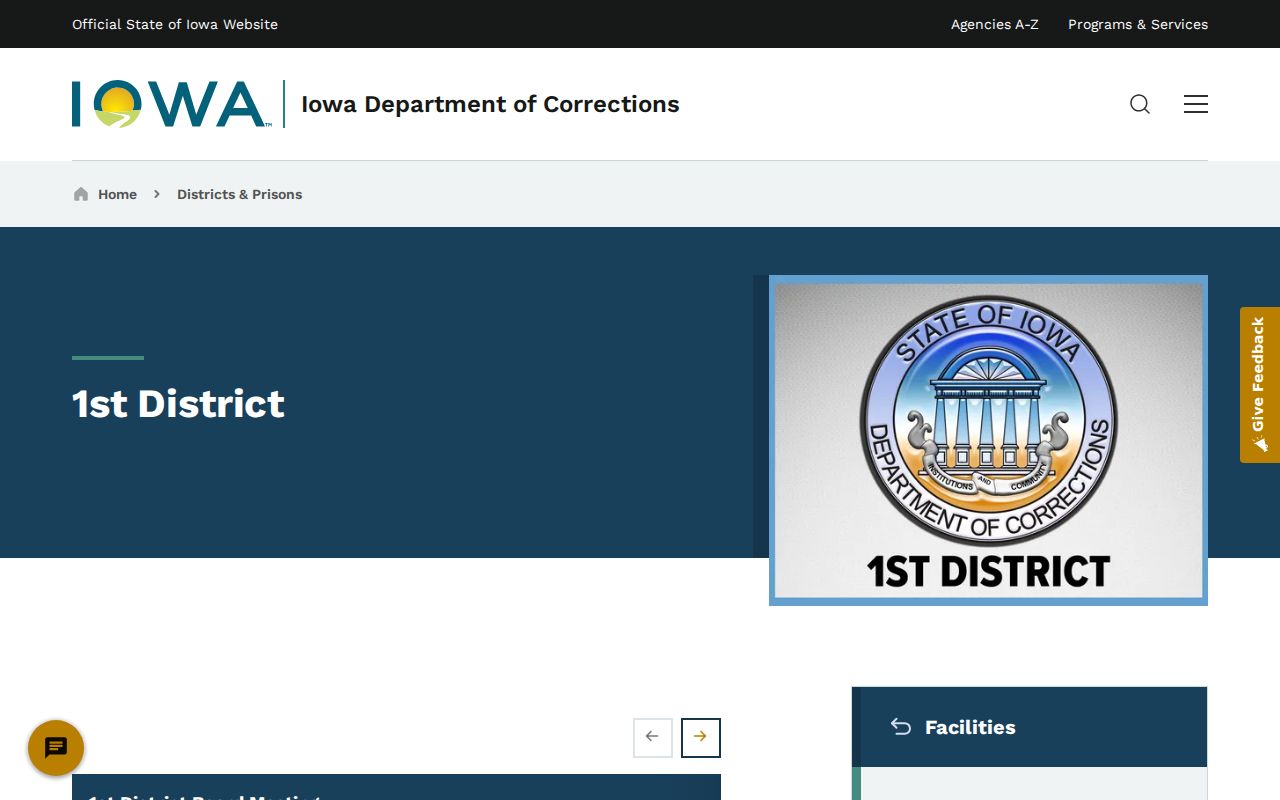Open Programs & Services link
The image size is (1280, 800).
tap(1138, 24)
